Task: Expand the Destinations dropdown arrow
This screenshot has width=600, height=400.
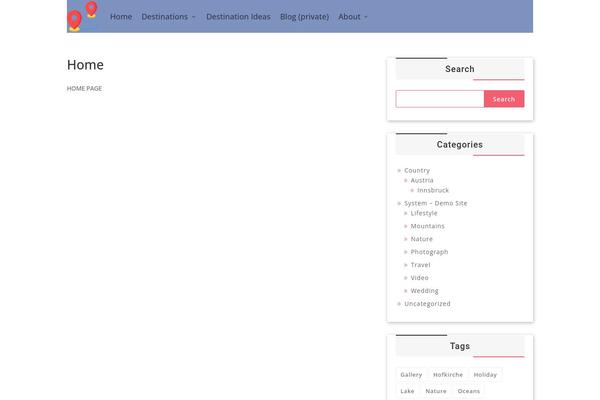Action: tap(194, 17)
